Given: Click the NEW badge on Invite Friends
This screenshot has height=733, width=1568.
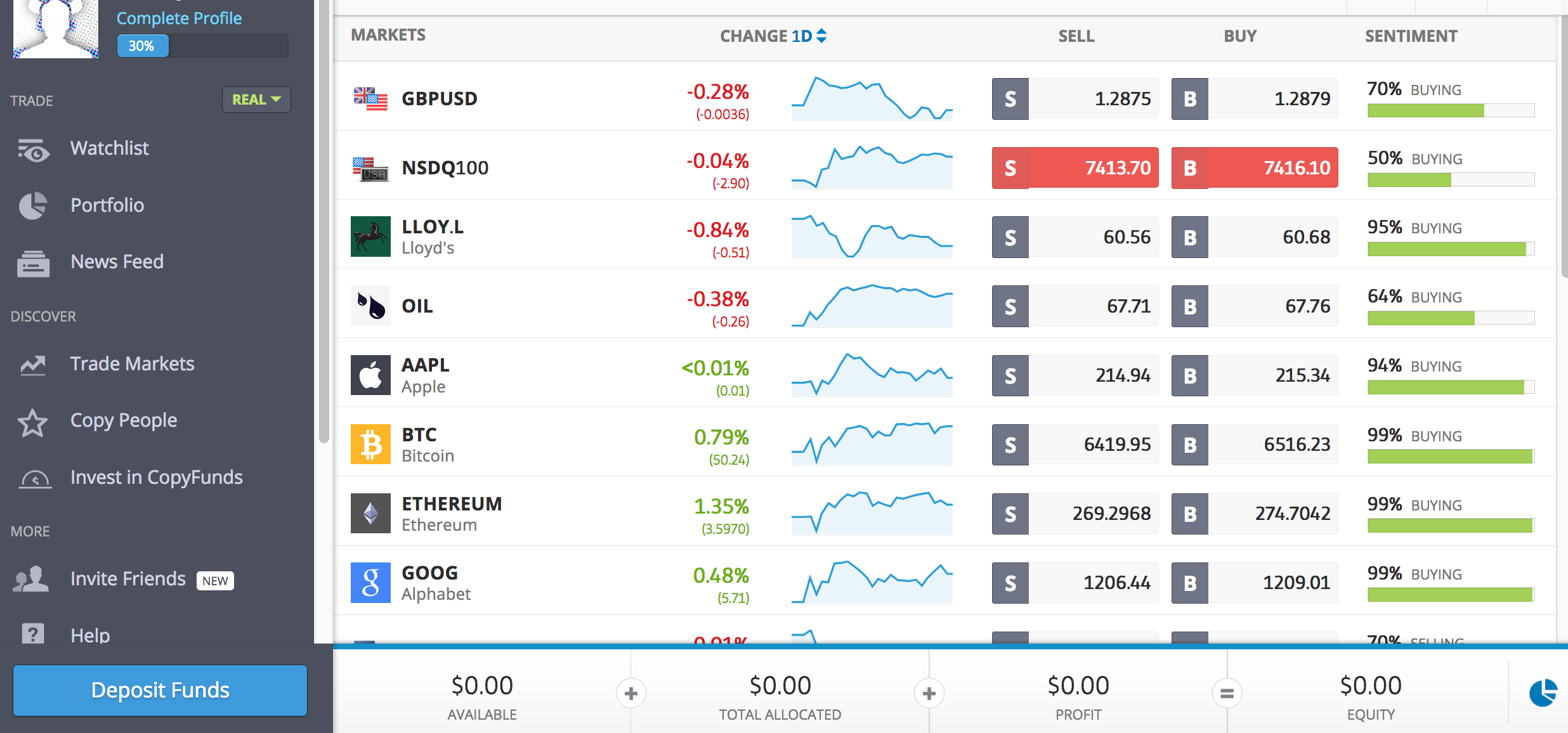Looking at the screenshot, I should (216, 581).
